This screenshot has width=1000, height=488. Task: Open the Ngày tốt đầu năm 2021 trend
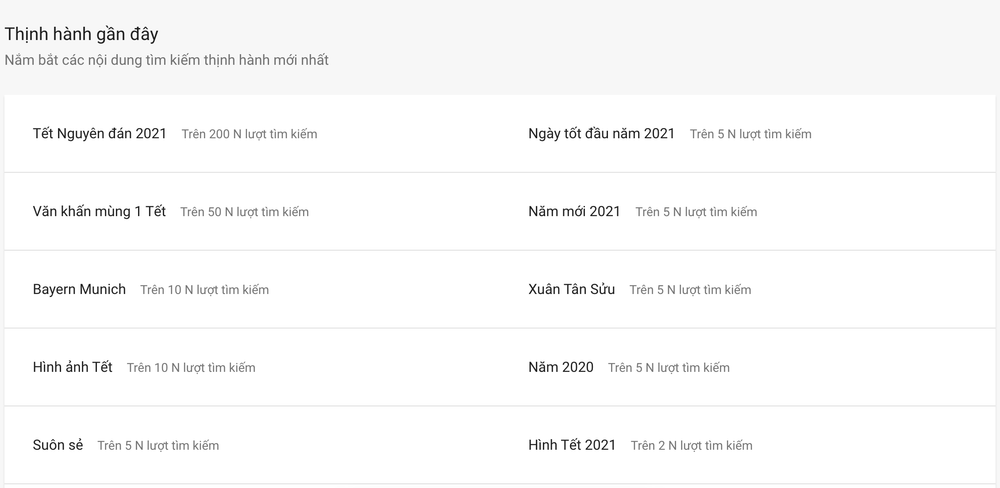coord(601,134)
